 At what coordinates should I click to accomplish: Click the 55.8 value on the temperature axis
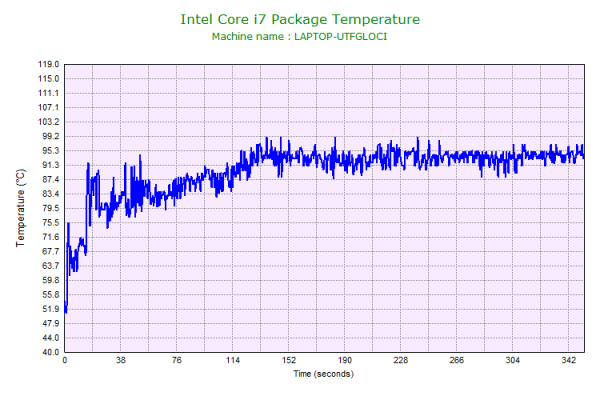click(x=51, y=295)
